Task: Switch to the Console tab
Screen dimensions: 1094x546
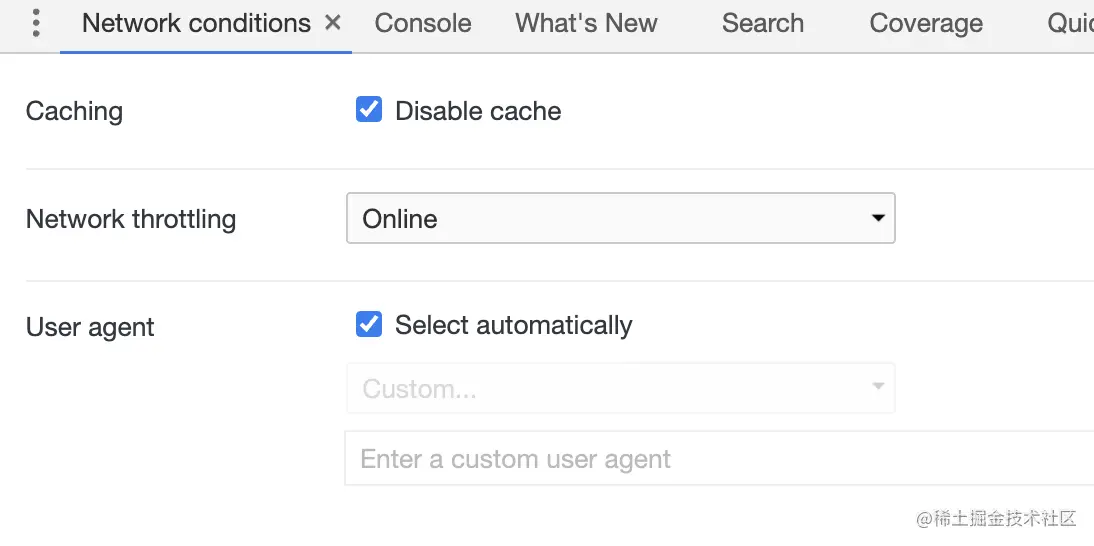Action: (423, 23)
